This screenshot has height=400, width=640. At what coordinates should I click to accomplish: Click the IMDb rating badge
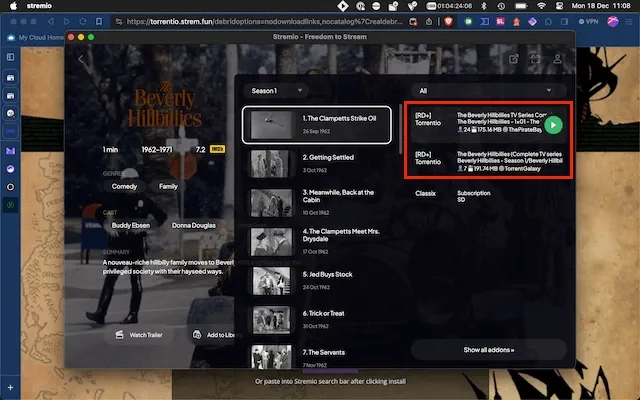[x=217, y=149]
